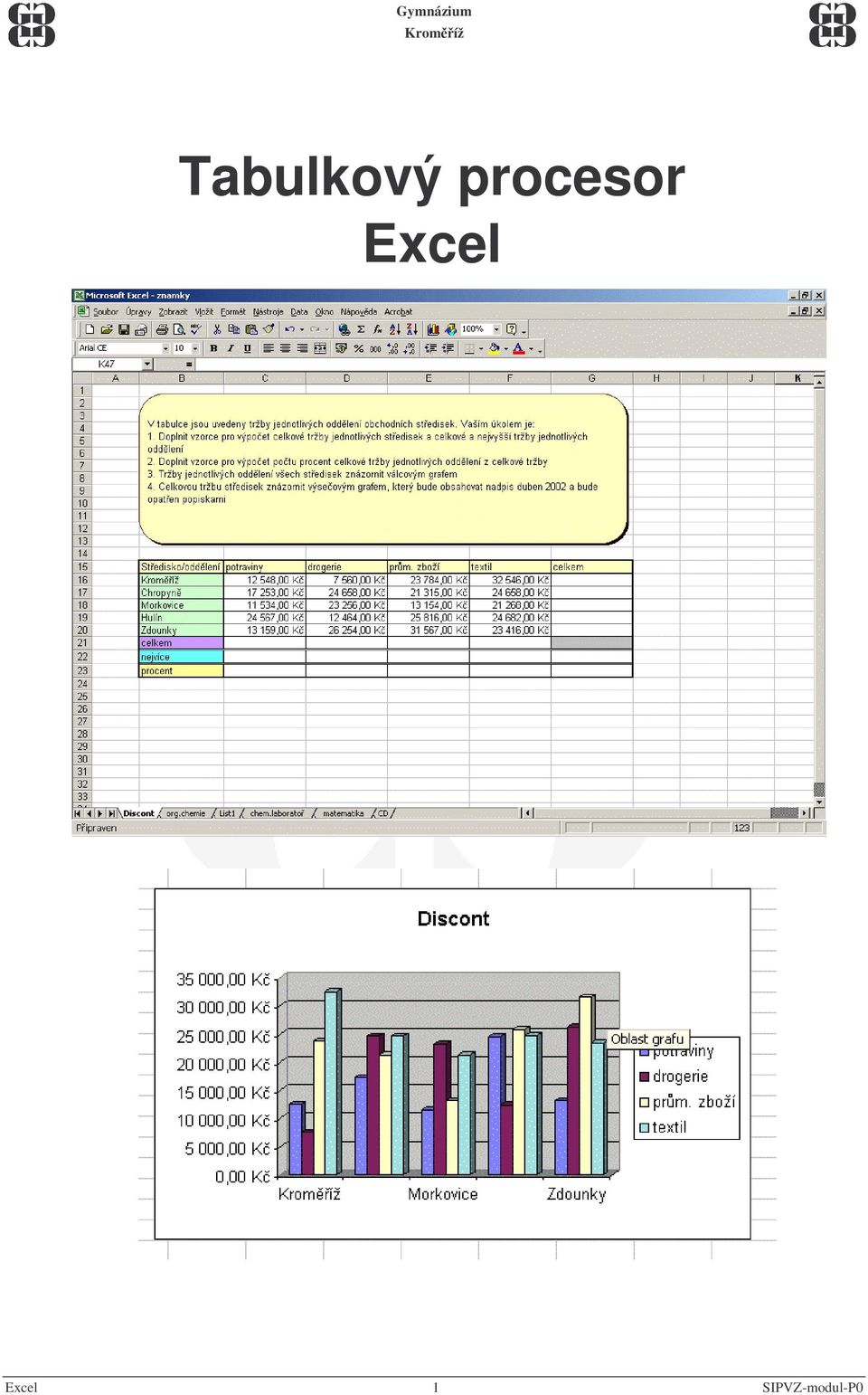Select column header C
The width and height of the screenshot is (868, 1395).
[265, 378]
